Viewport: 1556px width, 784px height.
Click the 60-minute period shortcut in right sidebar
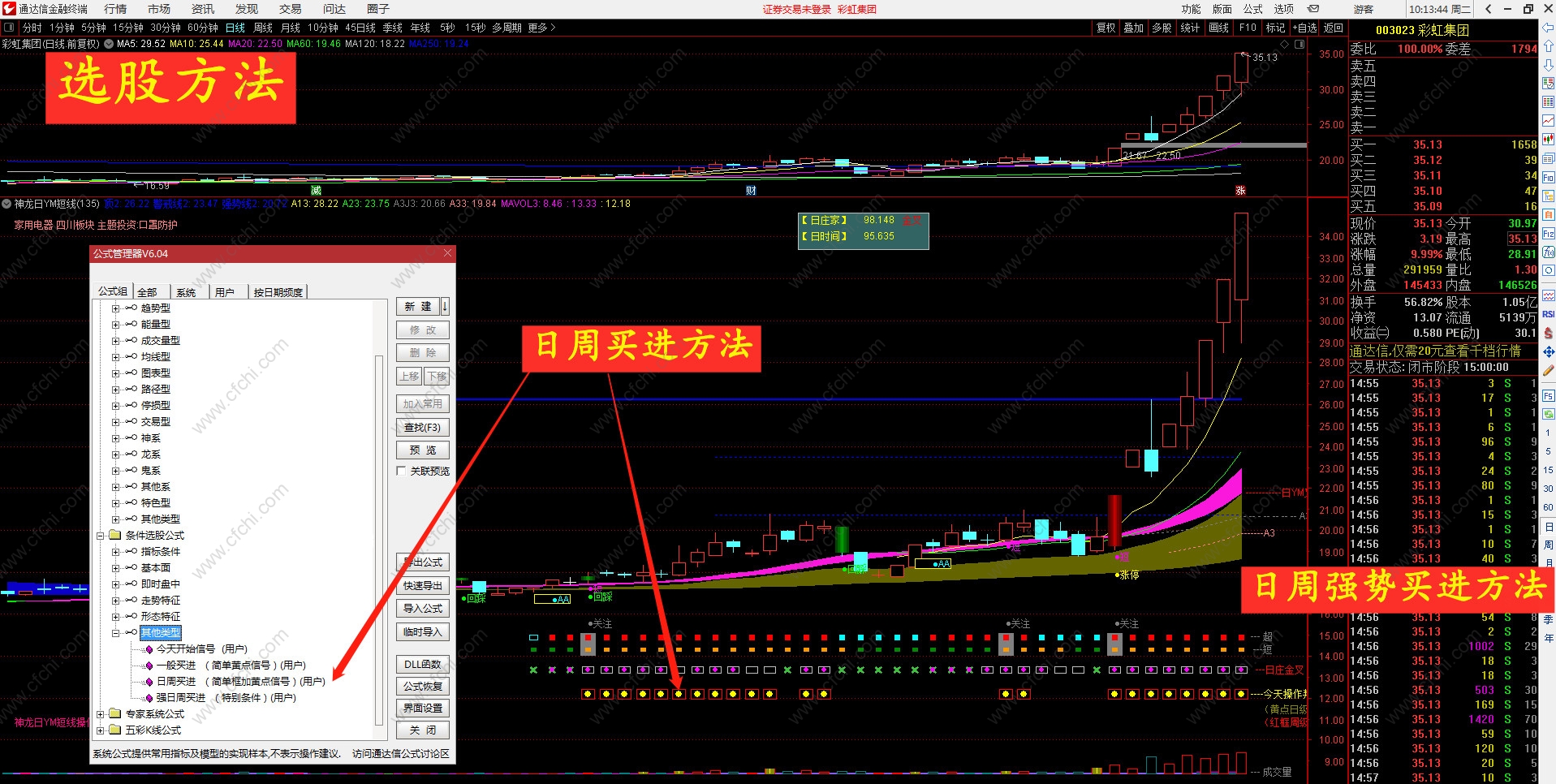[1548, 507]
